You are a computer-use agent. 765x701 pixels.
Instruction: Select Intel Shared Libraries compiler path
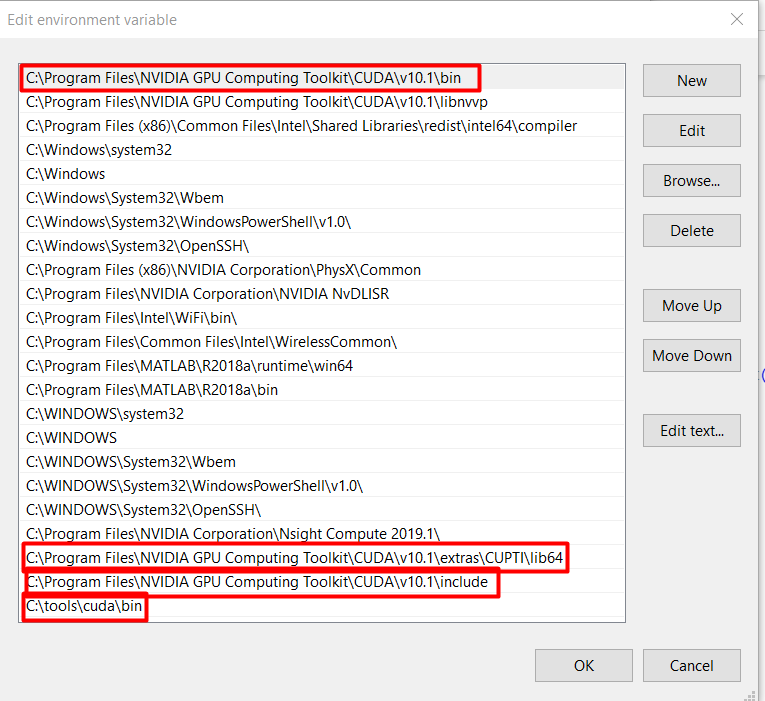click(322, 125)
